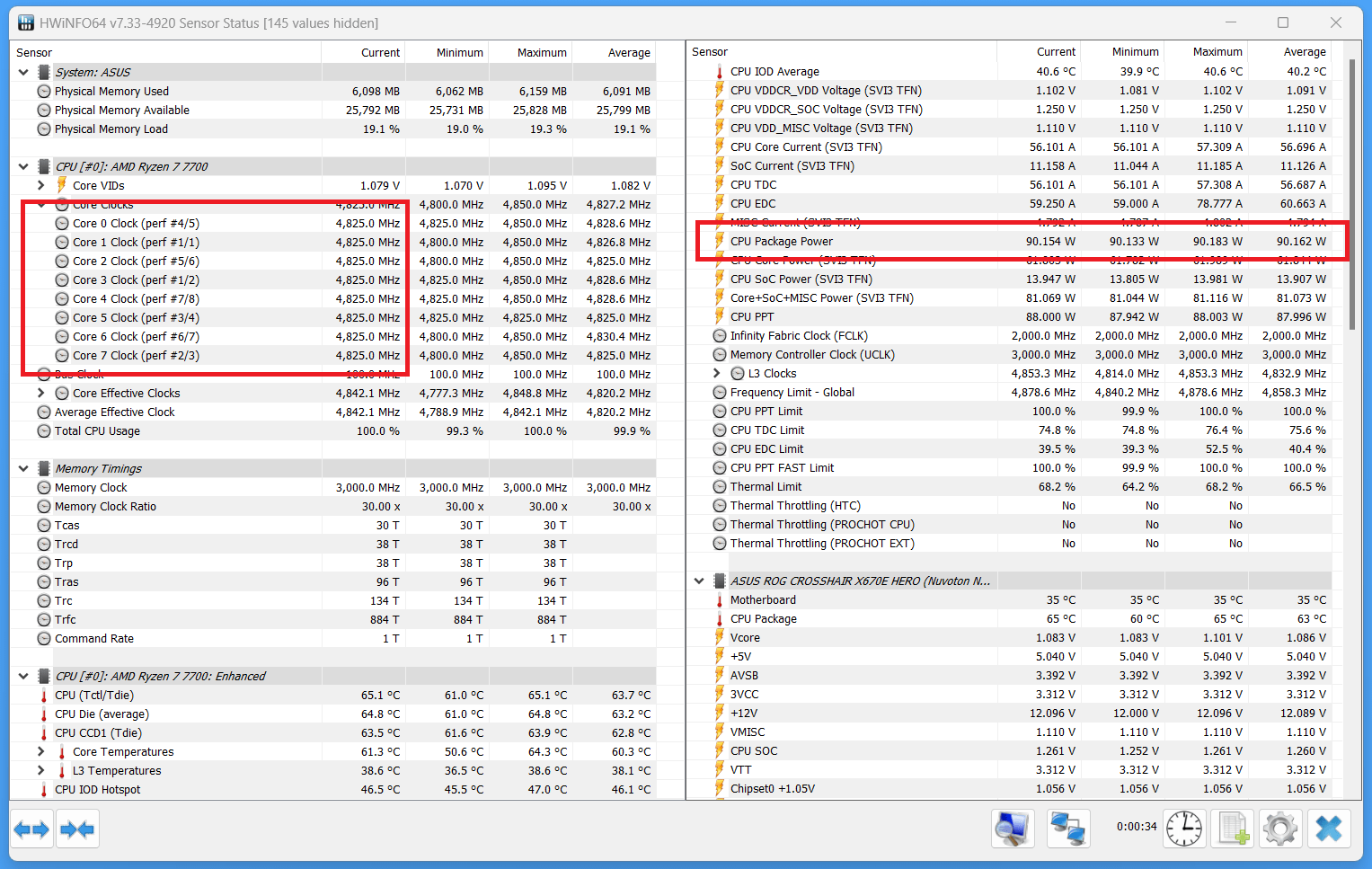
Task: Expand the Core Temperatures row
Action: (x=41, y=751)
